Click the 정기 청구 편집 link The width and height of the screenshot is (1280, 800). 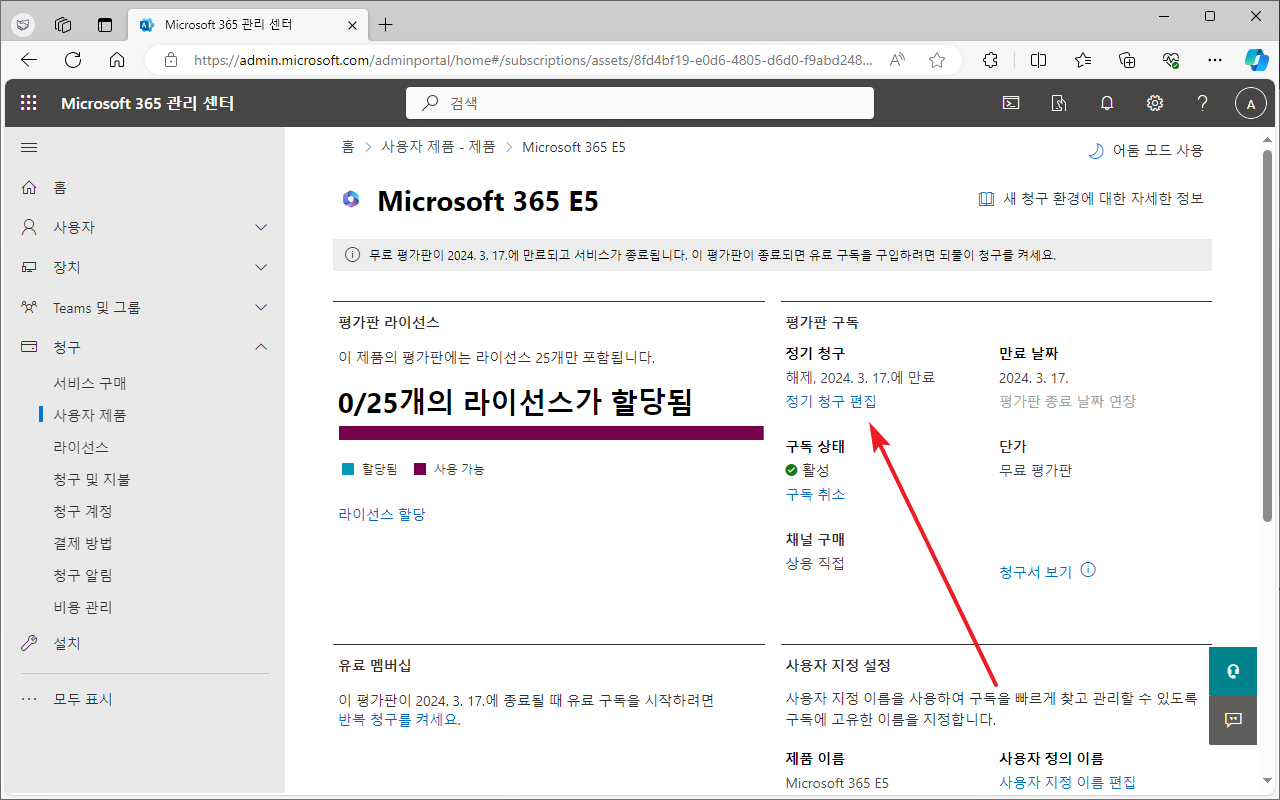(831, 401)
